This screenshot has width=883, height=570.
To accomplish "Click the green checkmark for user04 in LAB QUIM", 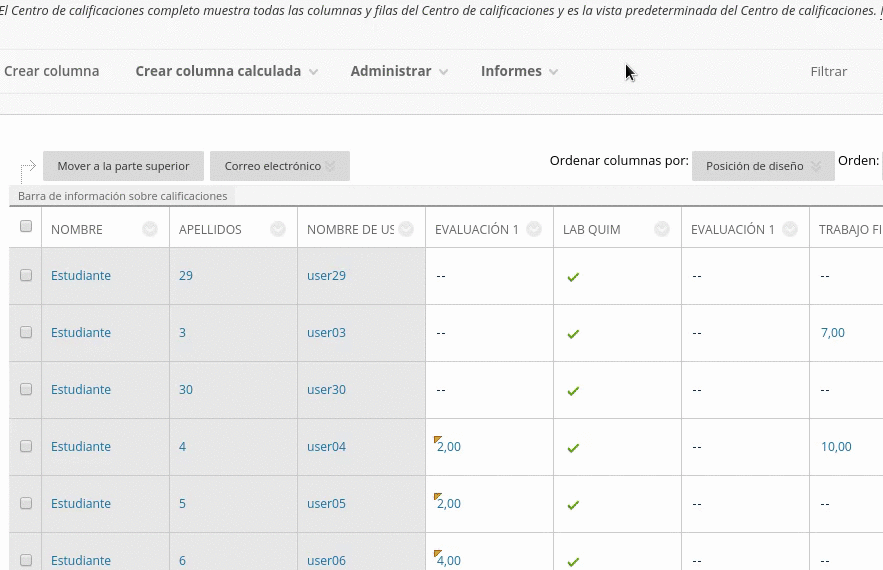I will click(x=573, y=448).
